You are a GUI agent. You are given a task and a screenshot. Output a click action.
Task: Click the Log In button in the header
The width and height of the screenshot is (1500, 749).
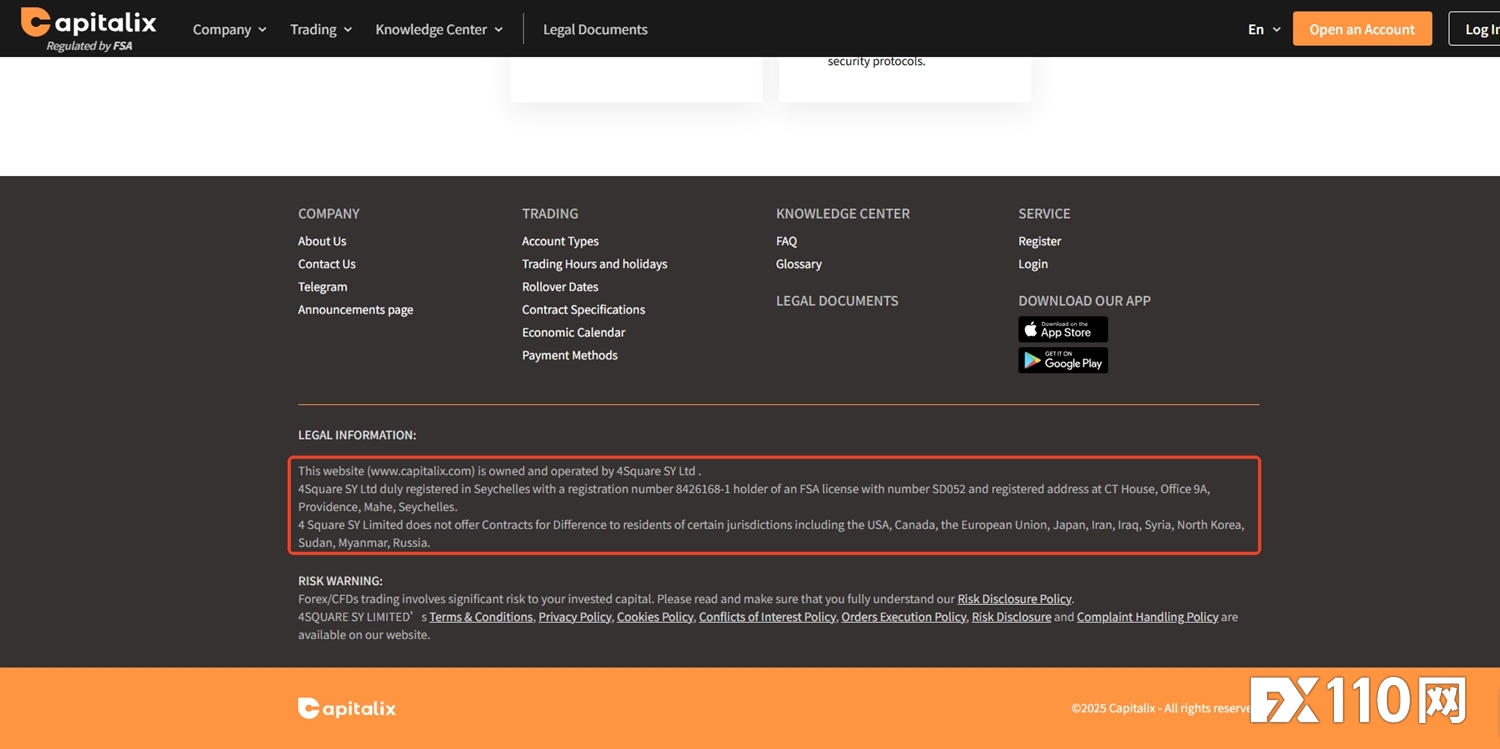[1476, 29]
